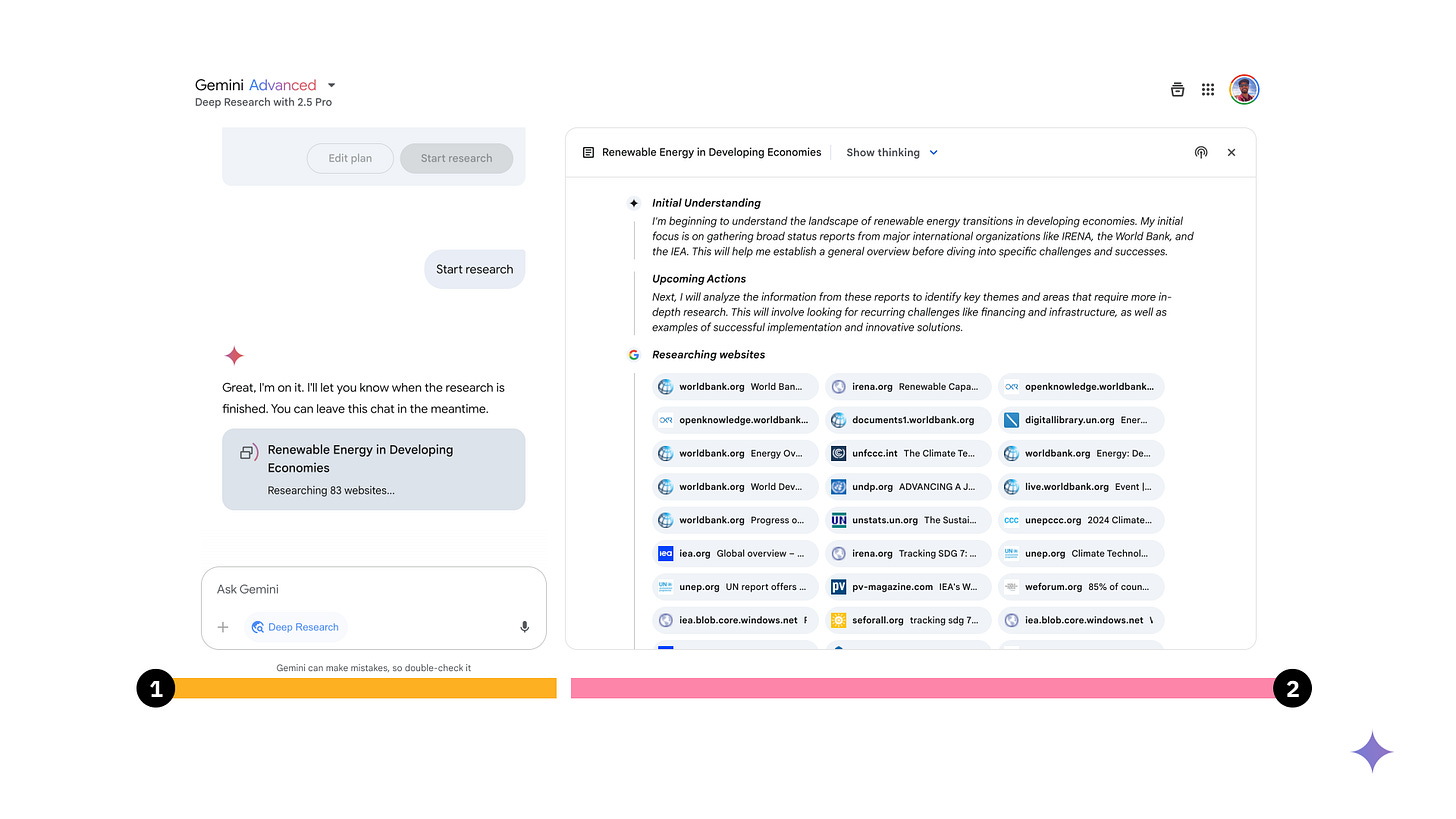Open pv-magazine.com IEA's W... chip

[908, 587]
